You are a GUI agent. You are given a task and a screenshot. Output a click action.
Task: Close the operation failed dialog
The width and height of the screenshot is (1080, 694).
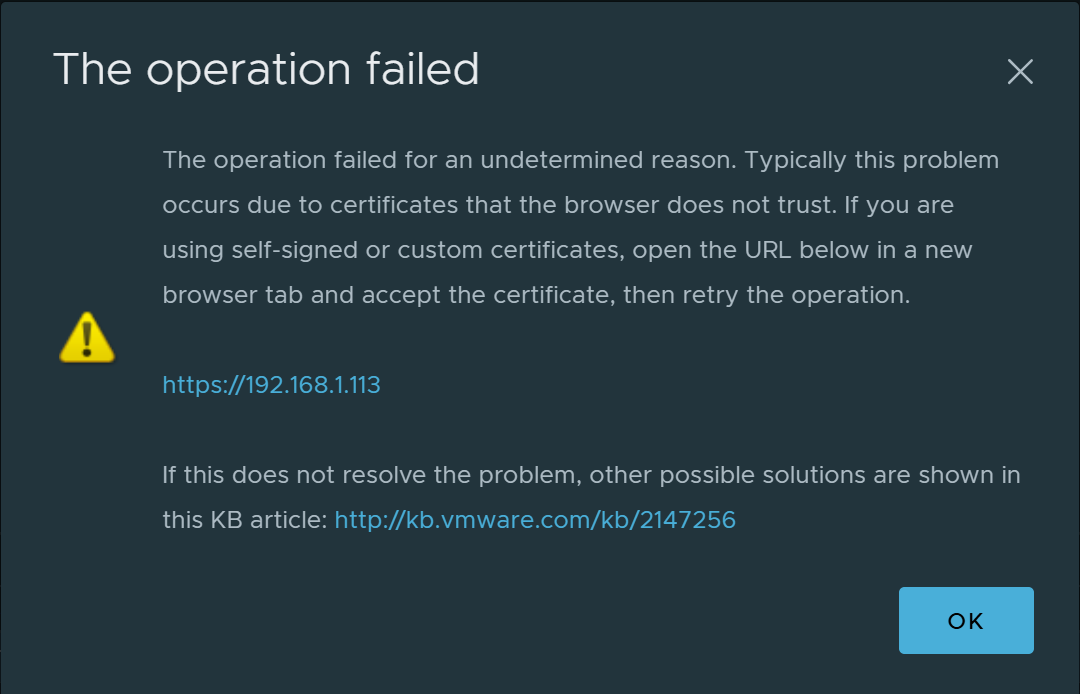coord(1020,71)
